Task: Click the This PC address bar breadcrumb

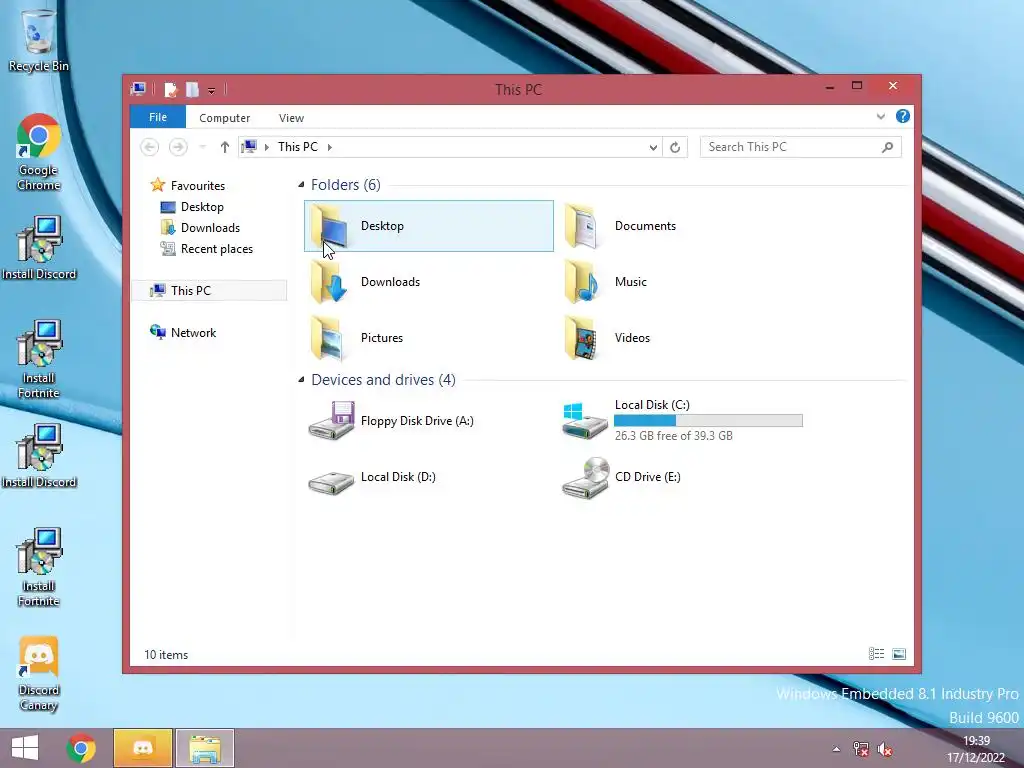Action: tap(298, 147)
